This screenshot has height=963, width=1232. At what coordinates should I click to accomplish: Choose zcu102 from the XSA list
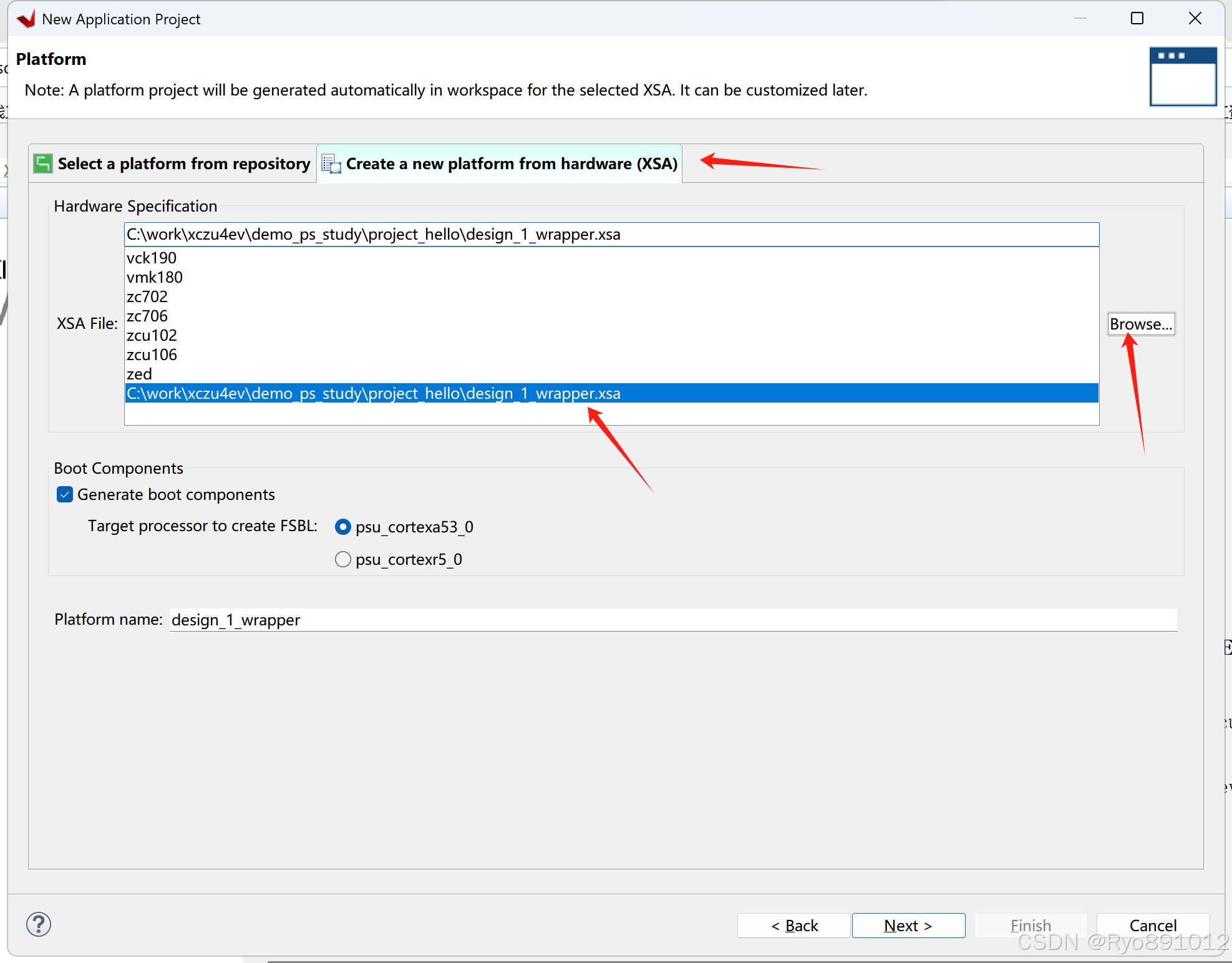coord(152,335)
